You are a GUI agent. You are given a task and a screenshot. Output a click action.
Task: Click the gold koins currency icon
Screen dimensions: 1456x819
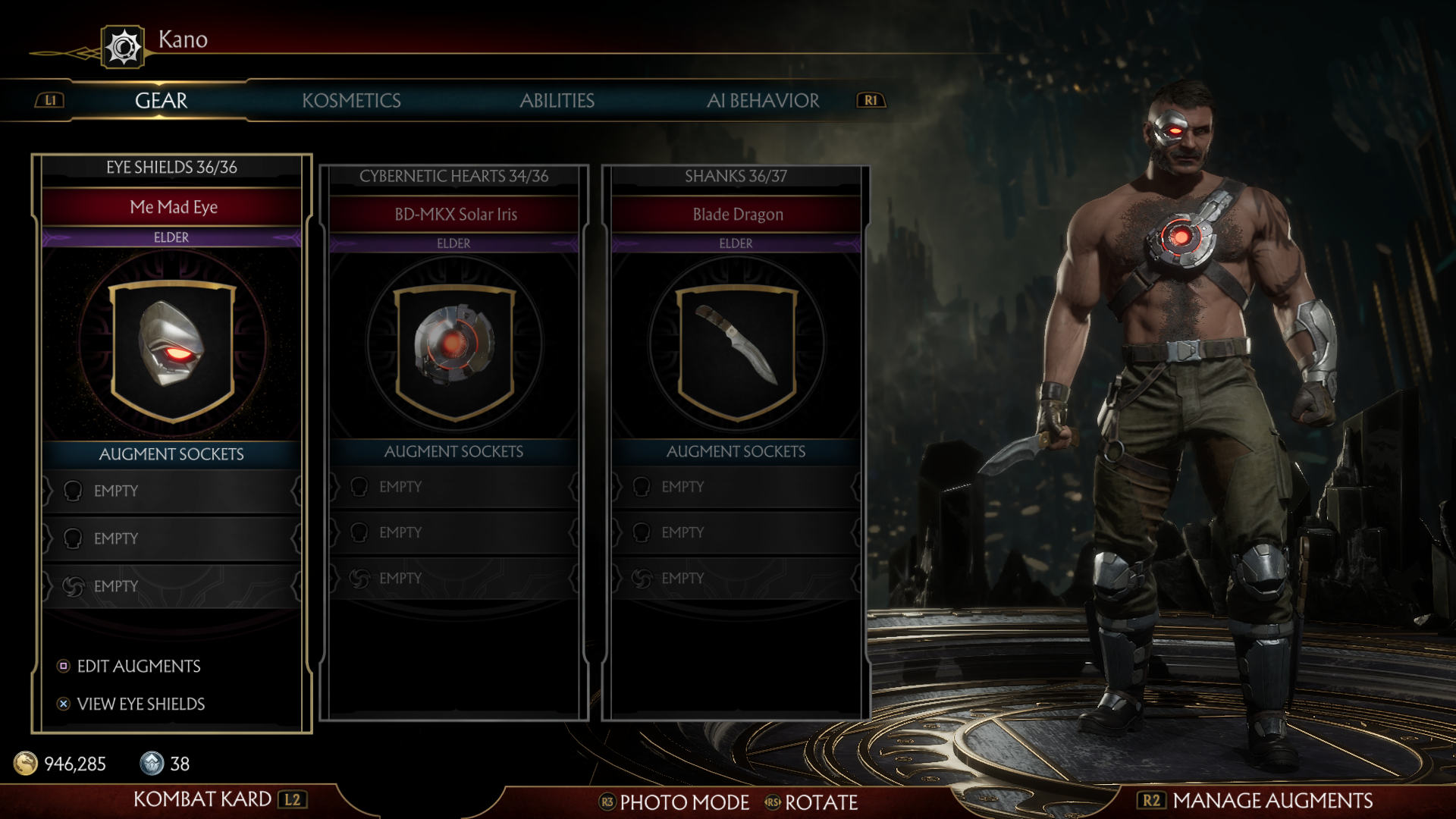point(26,764)
